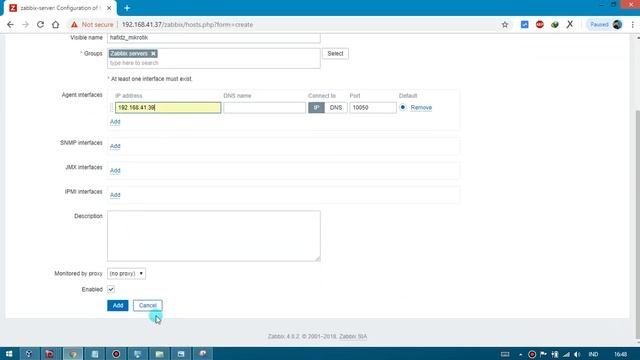Click the network icon in system tray

coord(566,354)
